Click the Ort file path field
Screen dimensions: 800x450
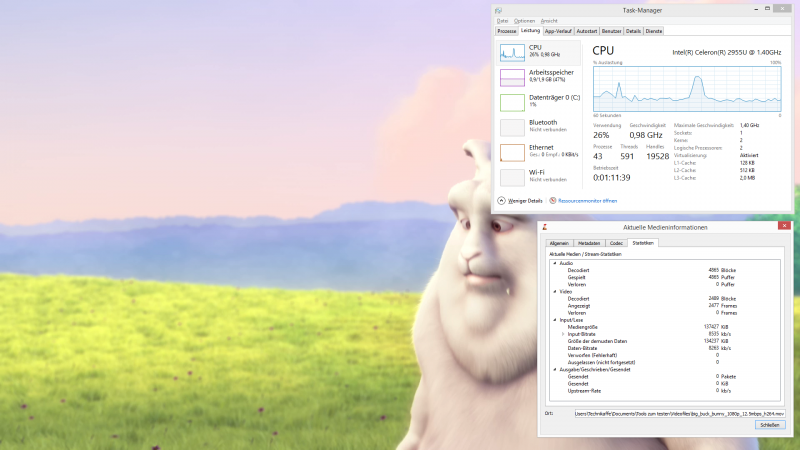click(680, 414)
